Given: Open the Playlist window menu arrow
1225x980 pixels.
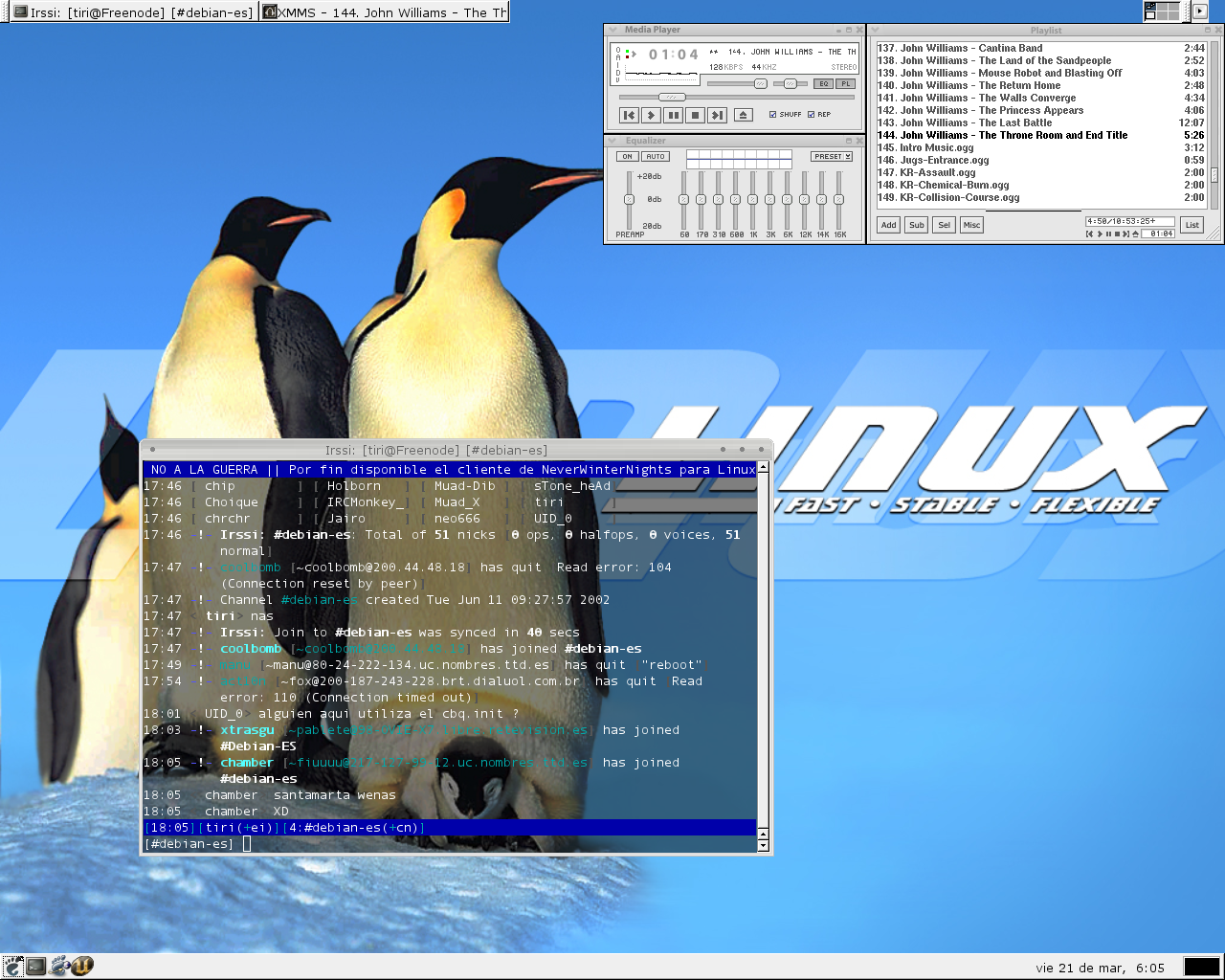Looking at the screenshot, I should 876,30.
